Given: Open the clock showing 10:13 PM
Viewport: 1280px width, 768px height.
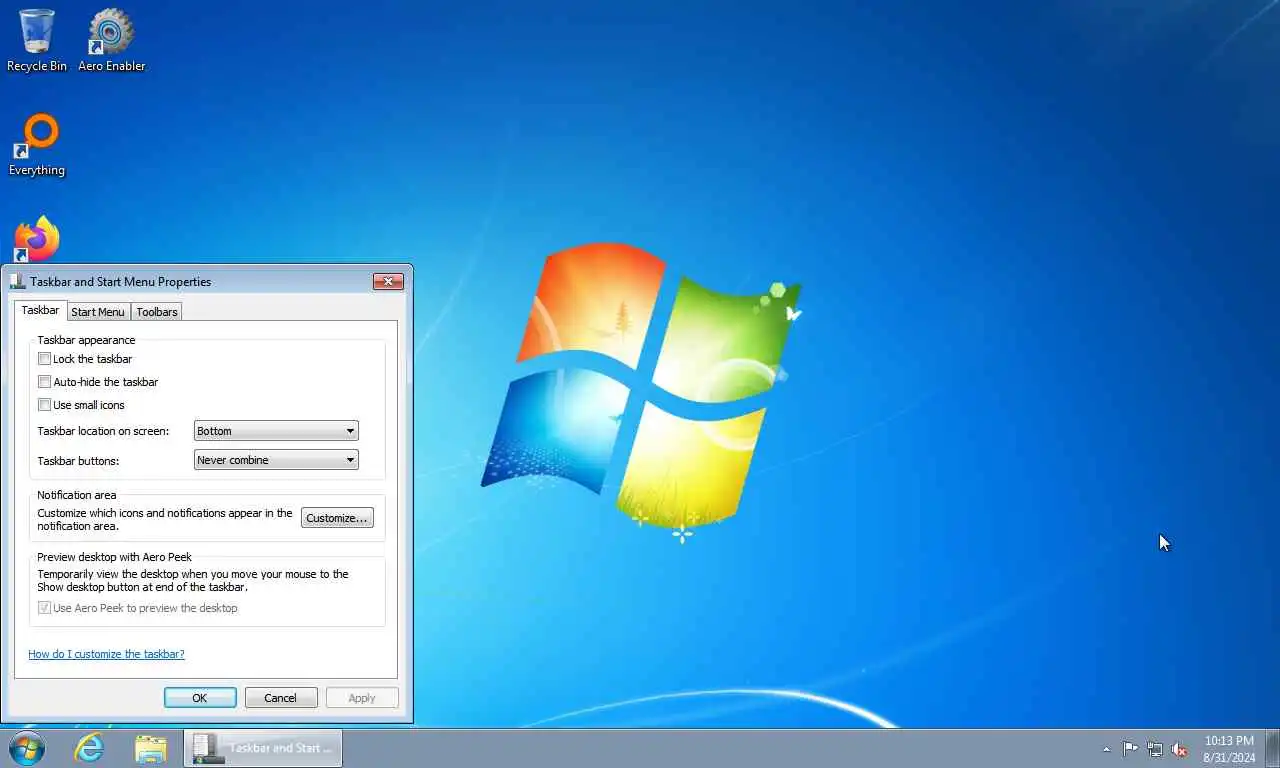Looking at the screenshot, I should (1229, 749).
